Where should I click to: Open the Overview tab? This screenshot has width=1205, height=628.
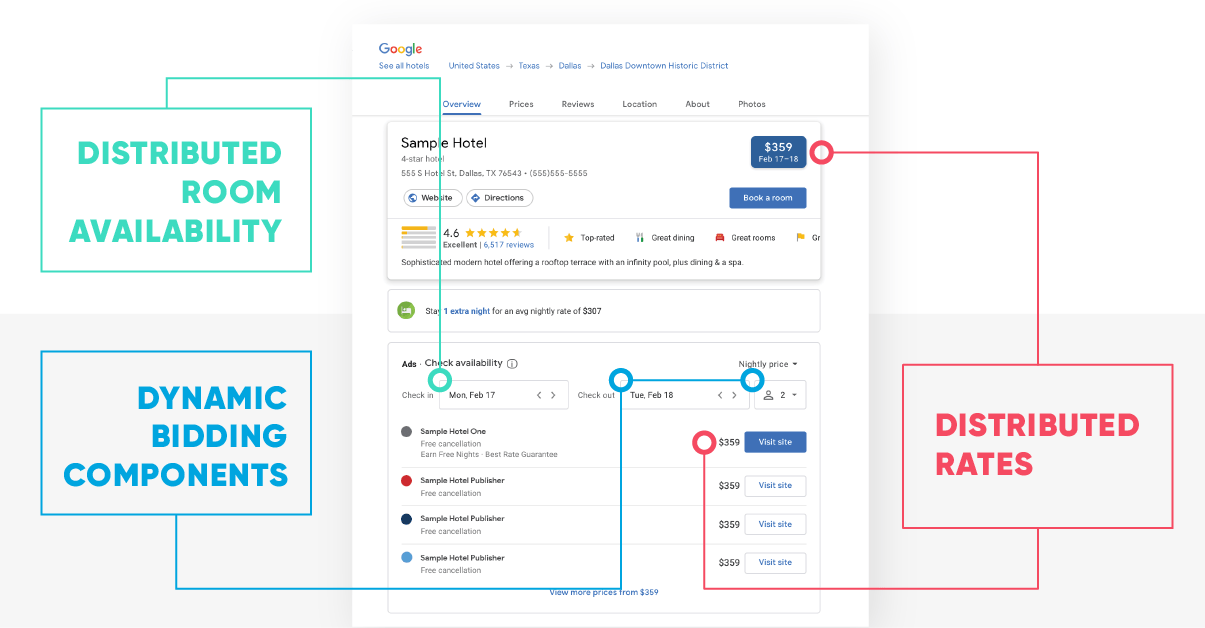tap(462, 104)
